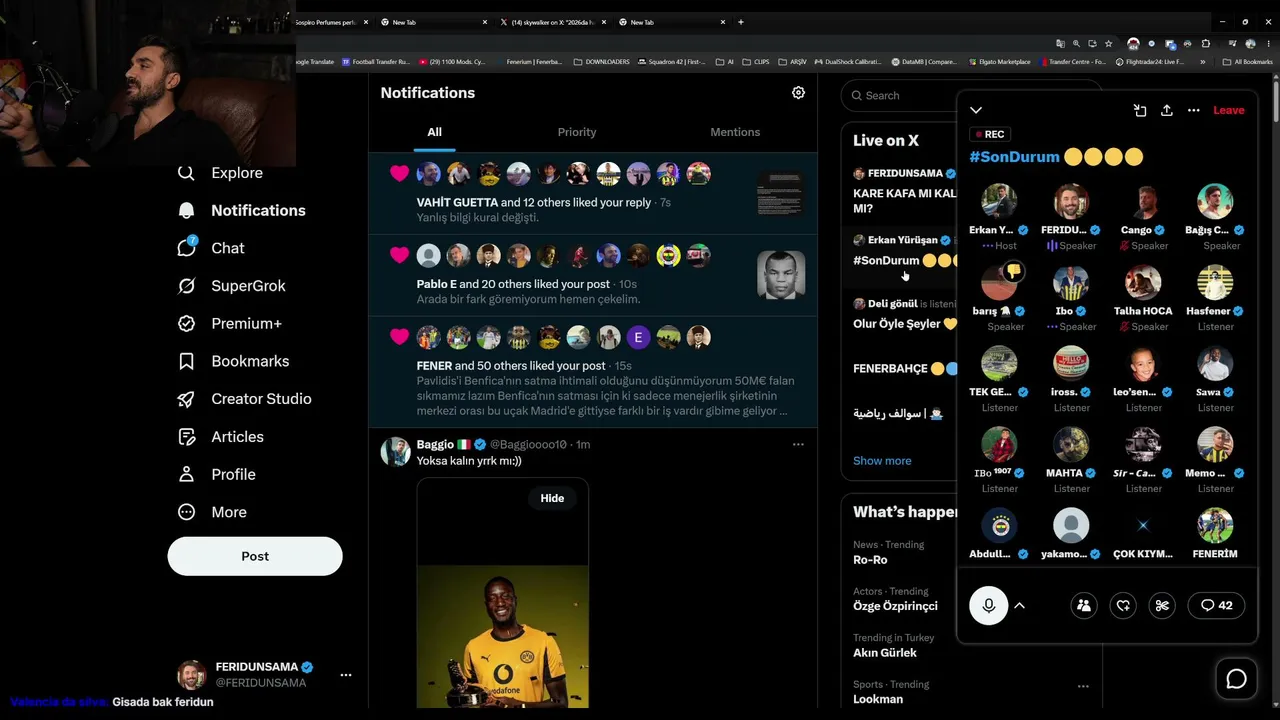Switch to the Priority tab
The height and width of the screenshot is (720, 1280).
pyautogui.click(x=577, y=132)
